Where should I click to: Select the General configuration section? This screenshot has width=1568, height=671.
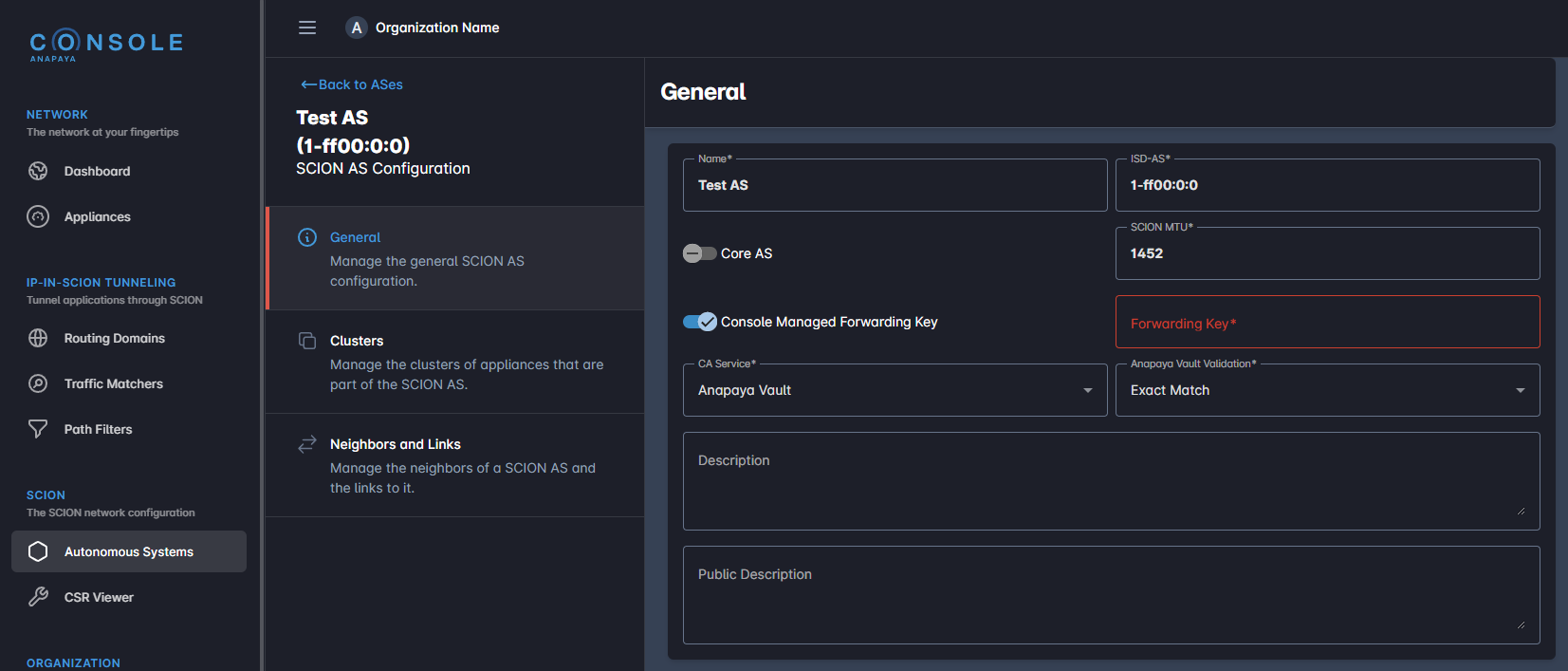(455, 258)
